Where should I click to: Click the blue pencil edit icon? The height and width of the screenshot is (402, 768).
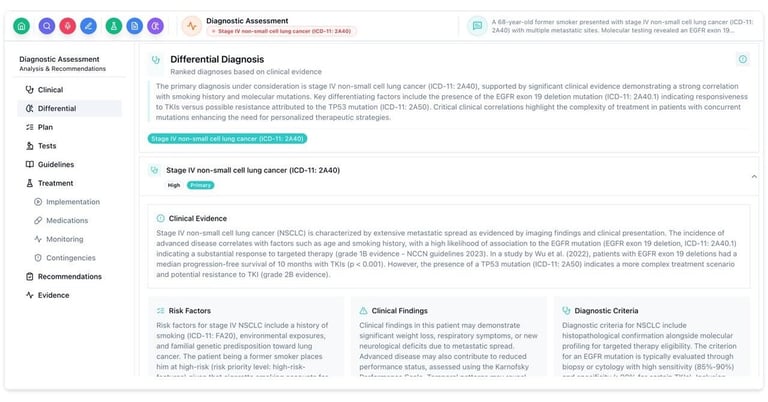coord(88,26)
